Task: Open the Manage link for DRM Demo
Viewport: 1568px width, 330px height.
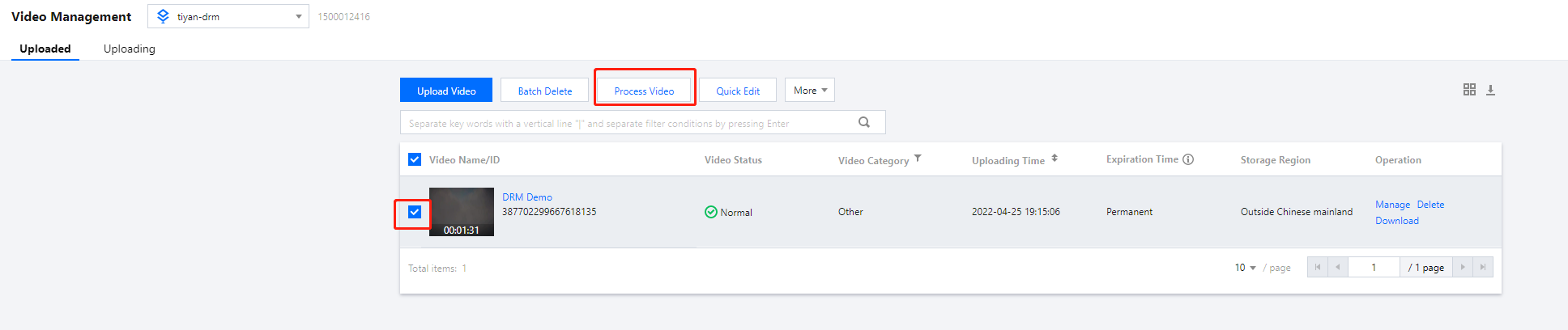Action: (x=1392, y=205)
